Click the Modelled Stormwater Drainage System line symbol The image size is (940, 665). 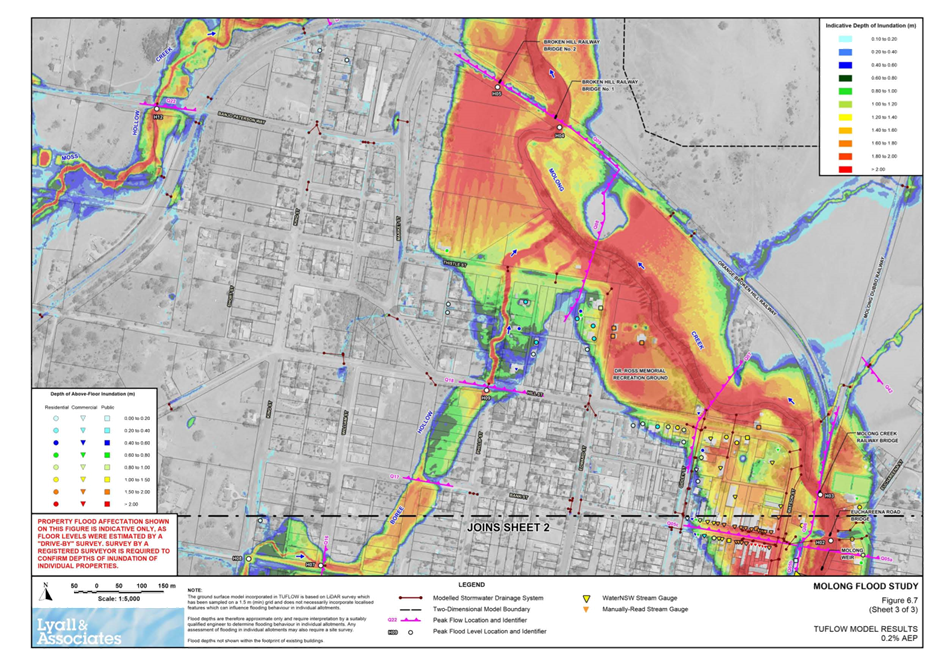(x=411, y=598)
